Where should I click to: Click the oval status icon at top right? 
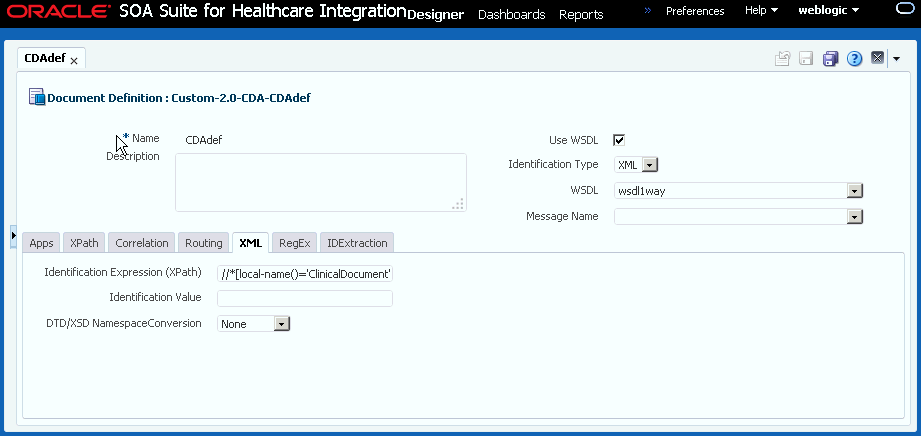[907, 8]
